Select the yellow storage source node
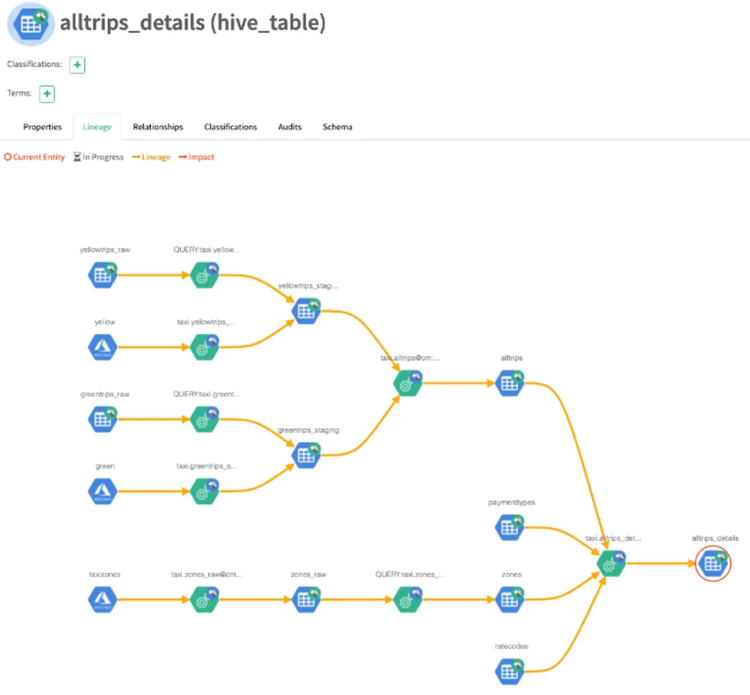The image size is (750, 695). click(103, 347)
